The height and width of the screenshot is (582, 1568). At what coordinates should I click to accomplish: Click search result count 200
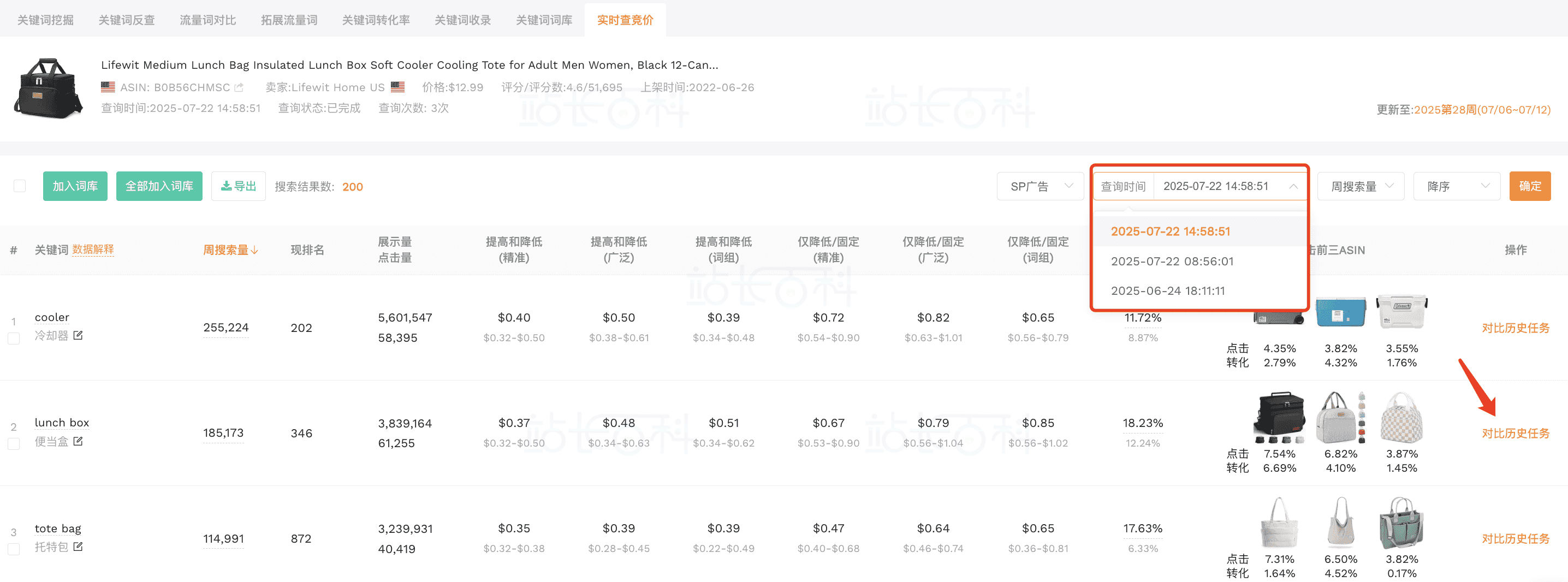[x=353, y=187]
